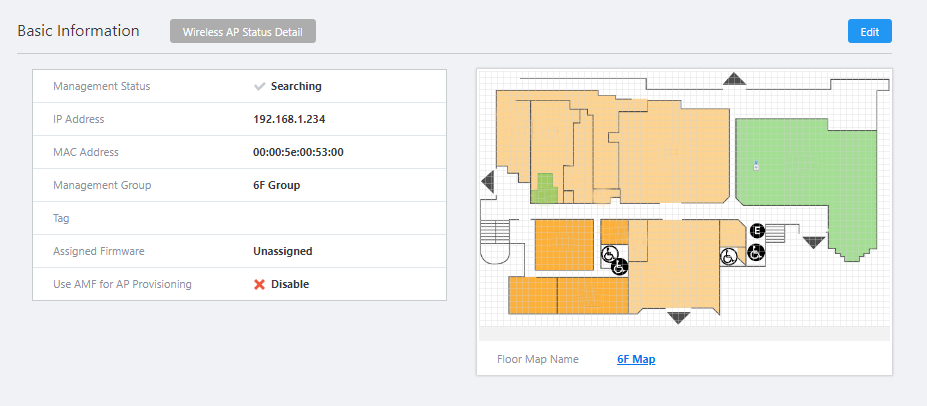927x406 pixels.
Task: Click the left-pointing arrow marker on map edge
Action: 488,181
